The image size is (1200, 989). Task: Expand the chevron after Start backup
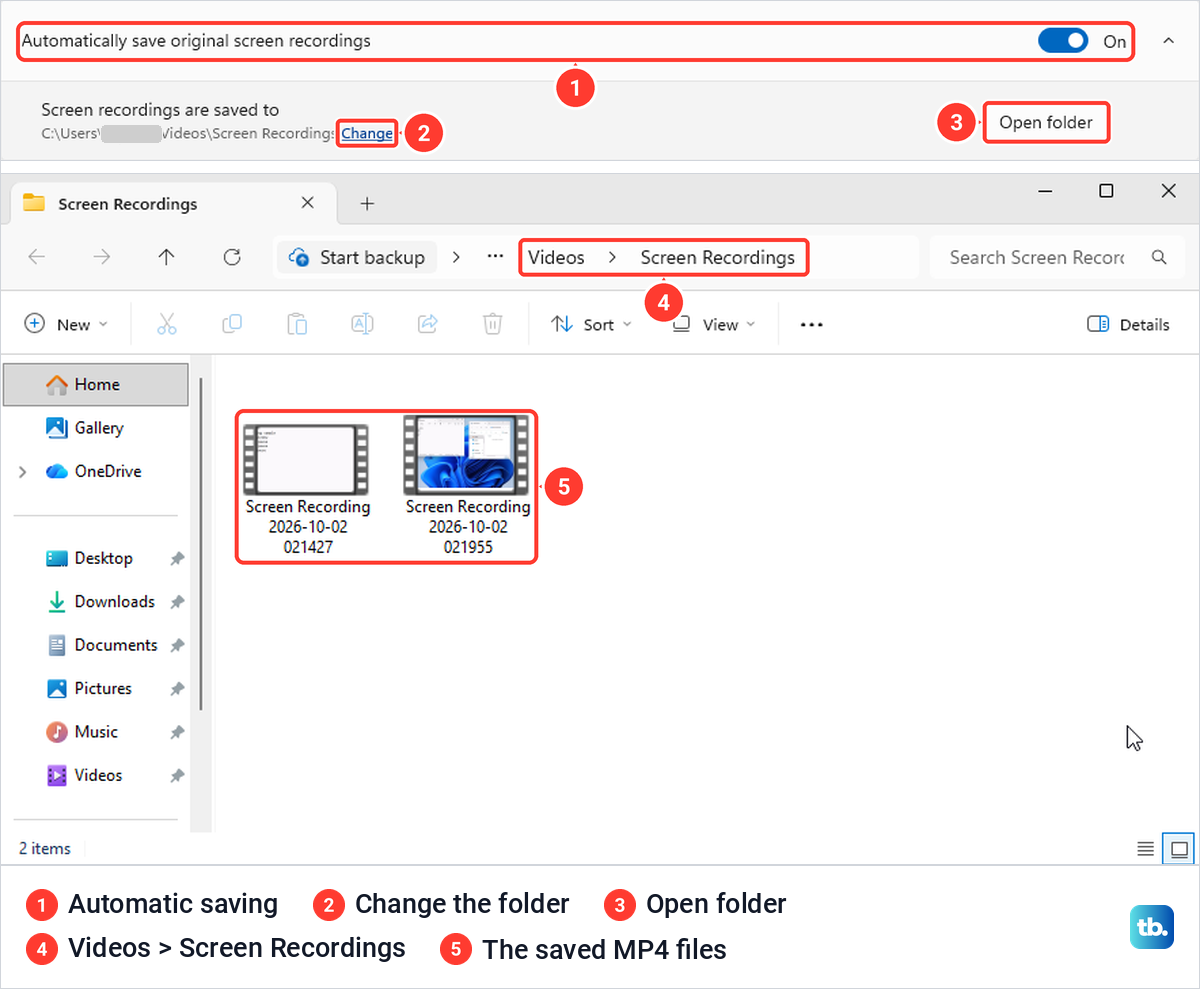456,257
